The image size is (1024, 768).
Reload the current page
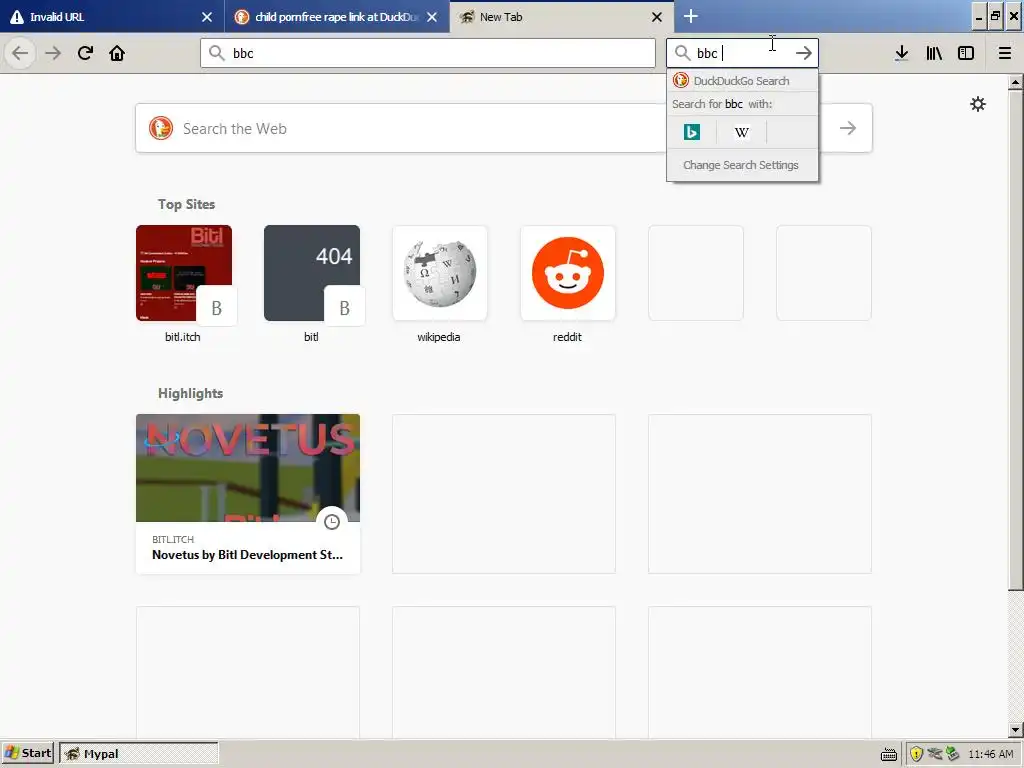tap(85, 53)
